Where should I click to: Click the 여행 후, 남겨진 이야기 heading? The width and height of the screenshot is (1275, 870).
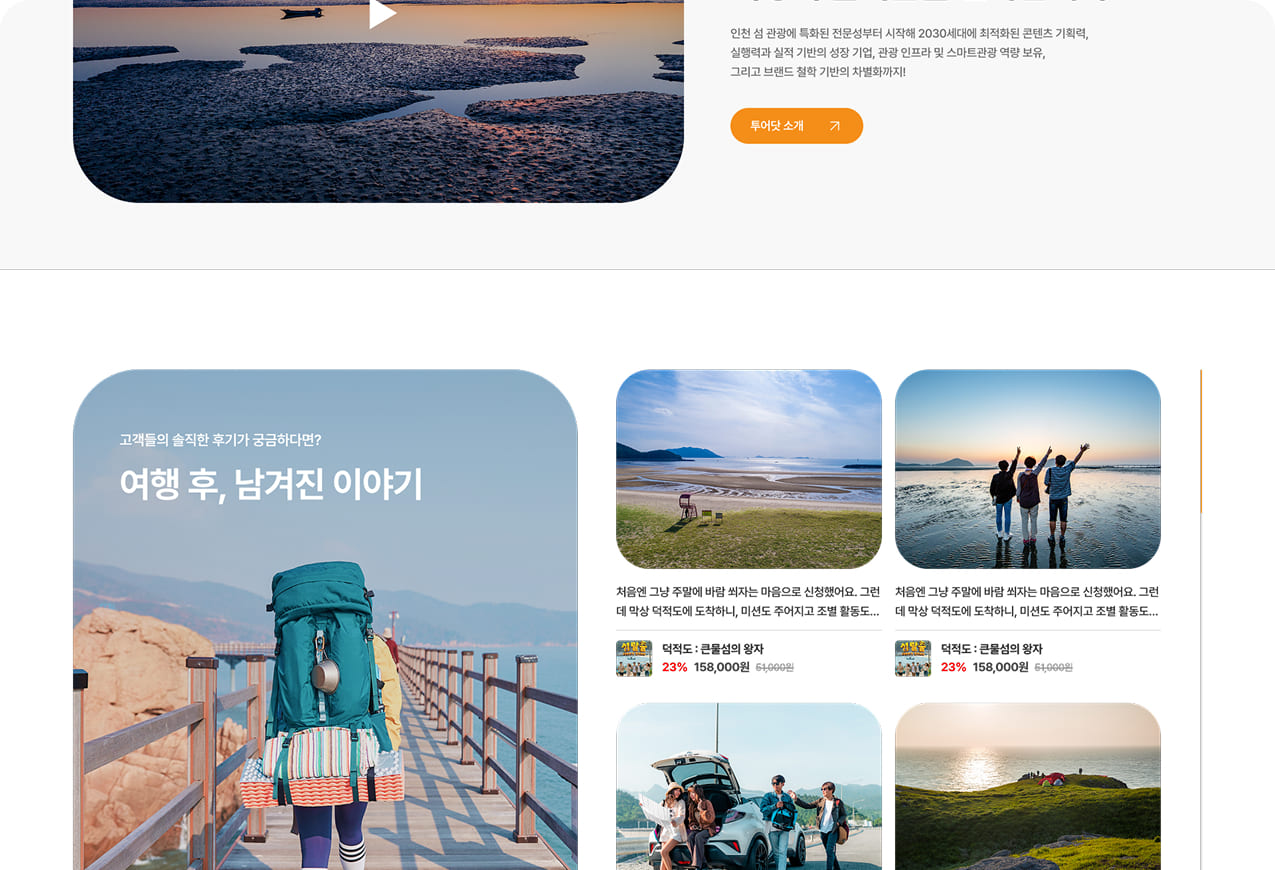pos(271,484)
